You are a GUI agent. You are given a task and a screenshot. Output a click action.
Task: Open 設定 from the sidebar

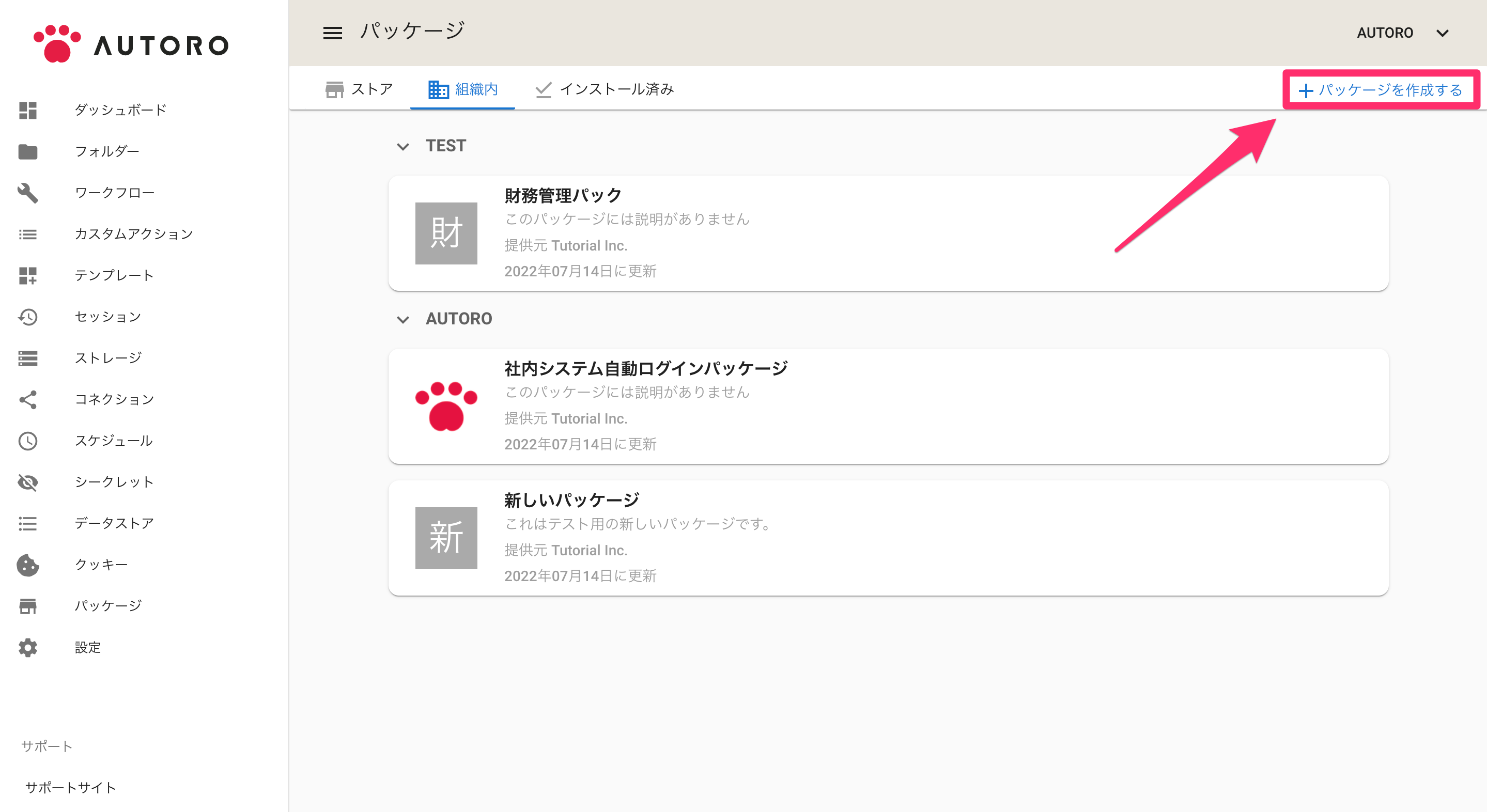click(88, 648)
